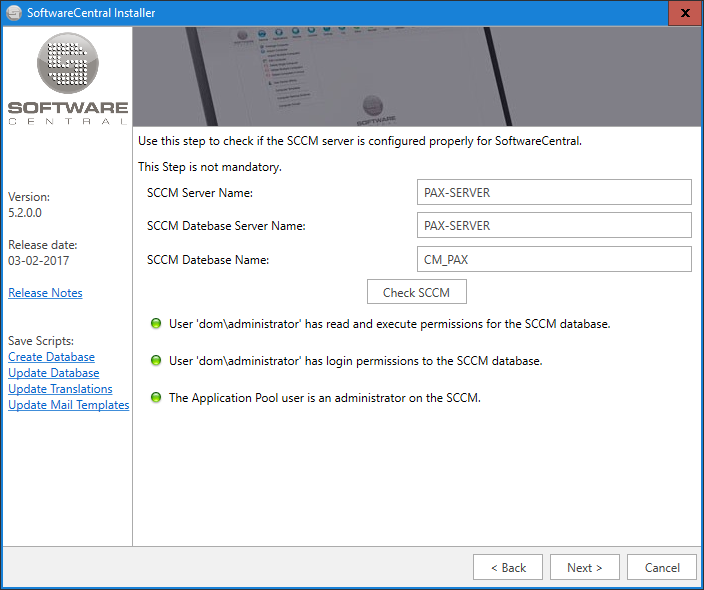
Task: Open the Update Database script link
Action: 53,373
